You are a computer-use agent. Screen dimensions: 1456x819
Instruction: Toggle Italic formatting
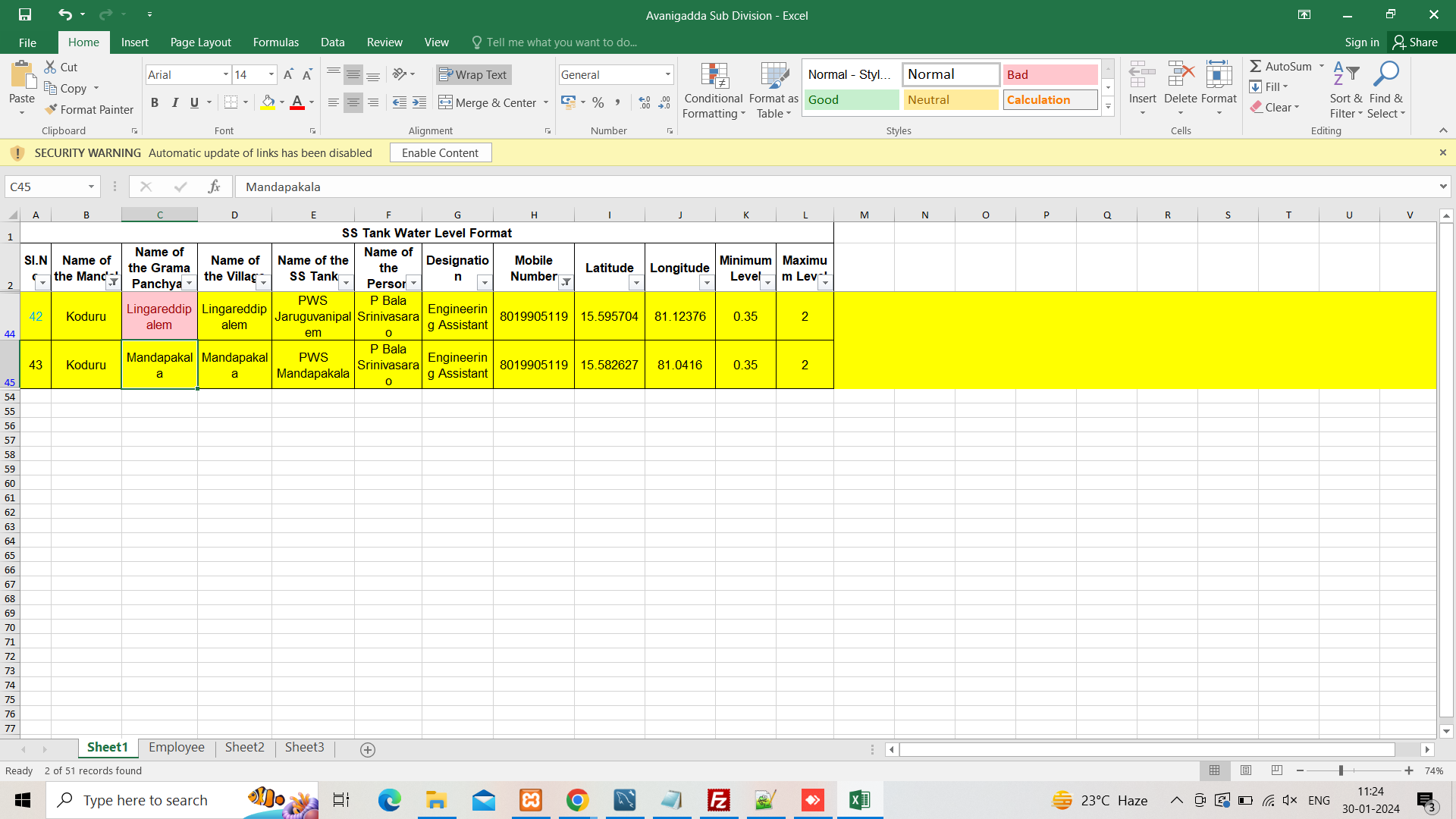[175, 102]
